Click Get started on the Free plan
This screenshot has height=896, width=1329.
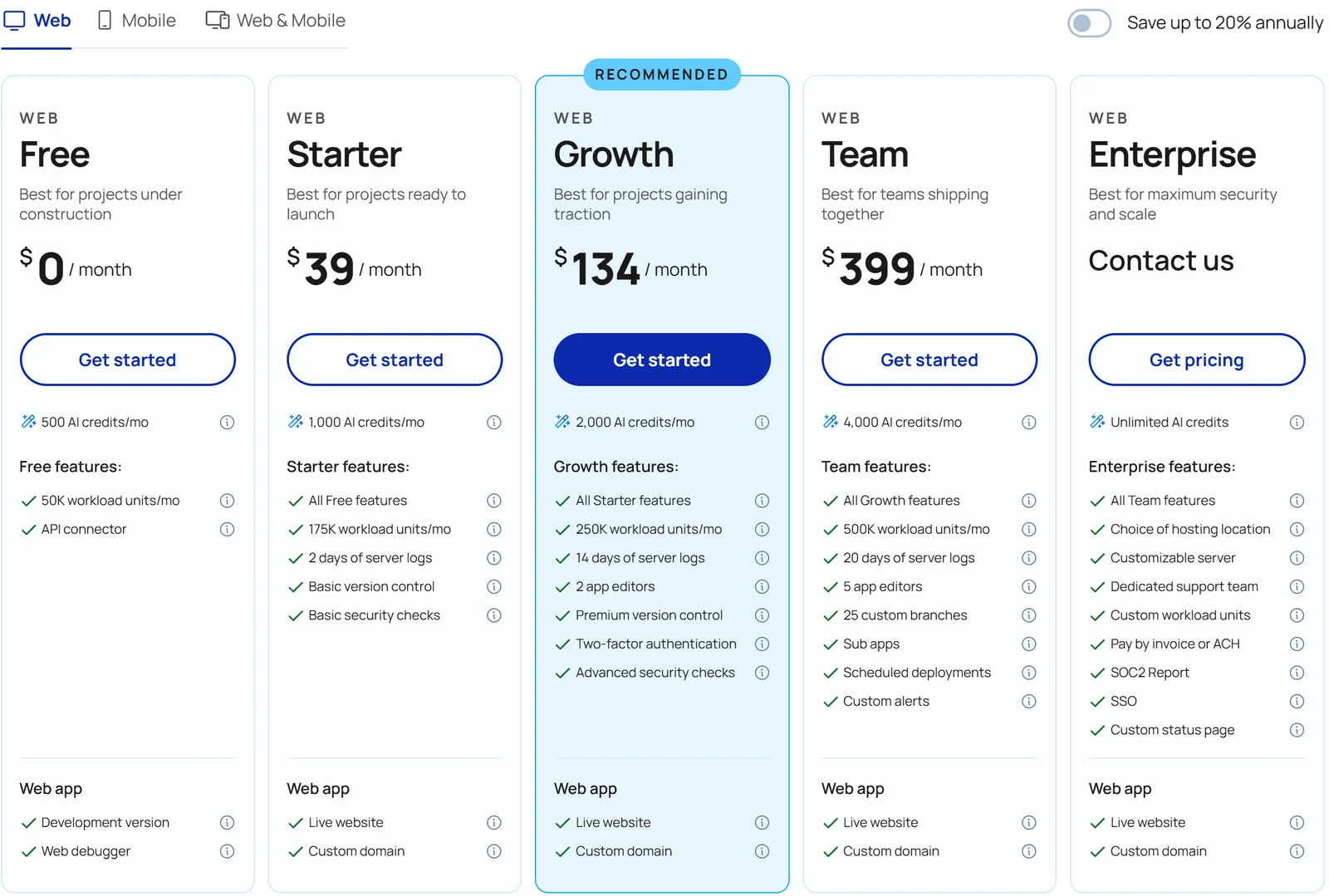128,360
